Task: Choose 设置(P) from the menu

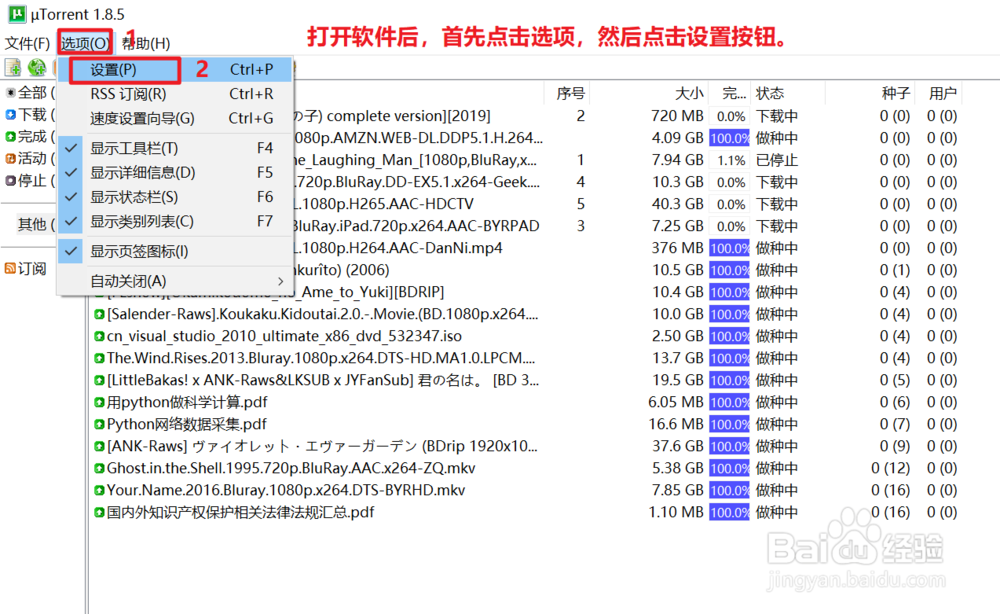Action: 175,69
